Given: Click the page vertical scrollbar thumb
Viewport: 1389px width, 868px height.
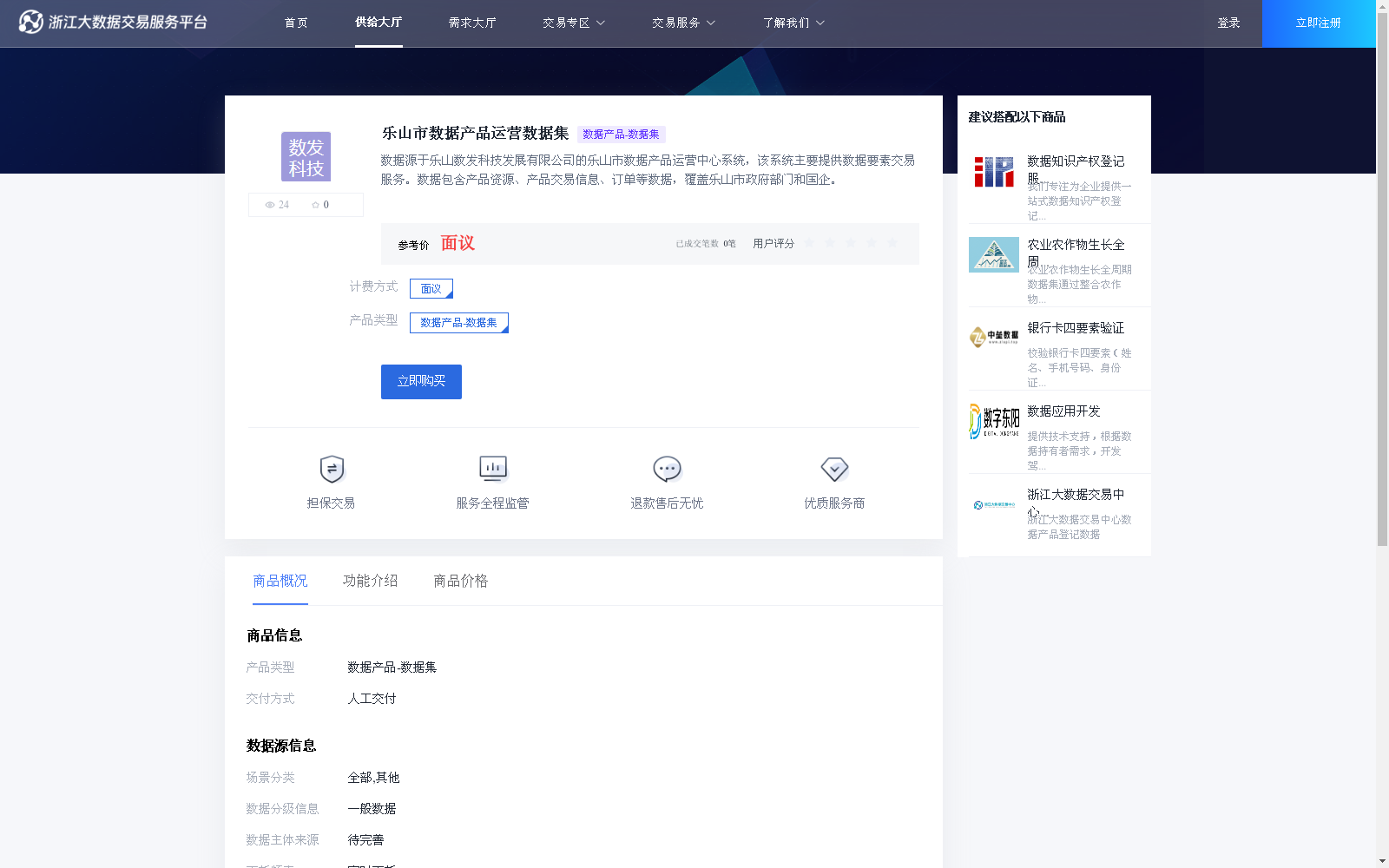Looking at the screenshot, I should pyautogui.click(x=1382, y=278).
